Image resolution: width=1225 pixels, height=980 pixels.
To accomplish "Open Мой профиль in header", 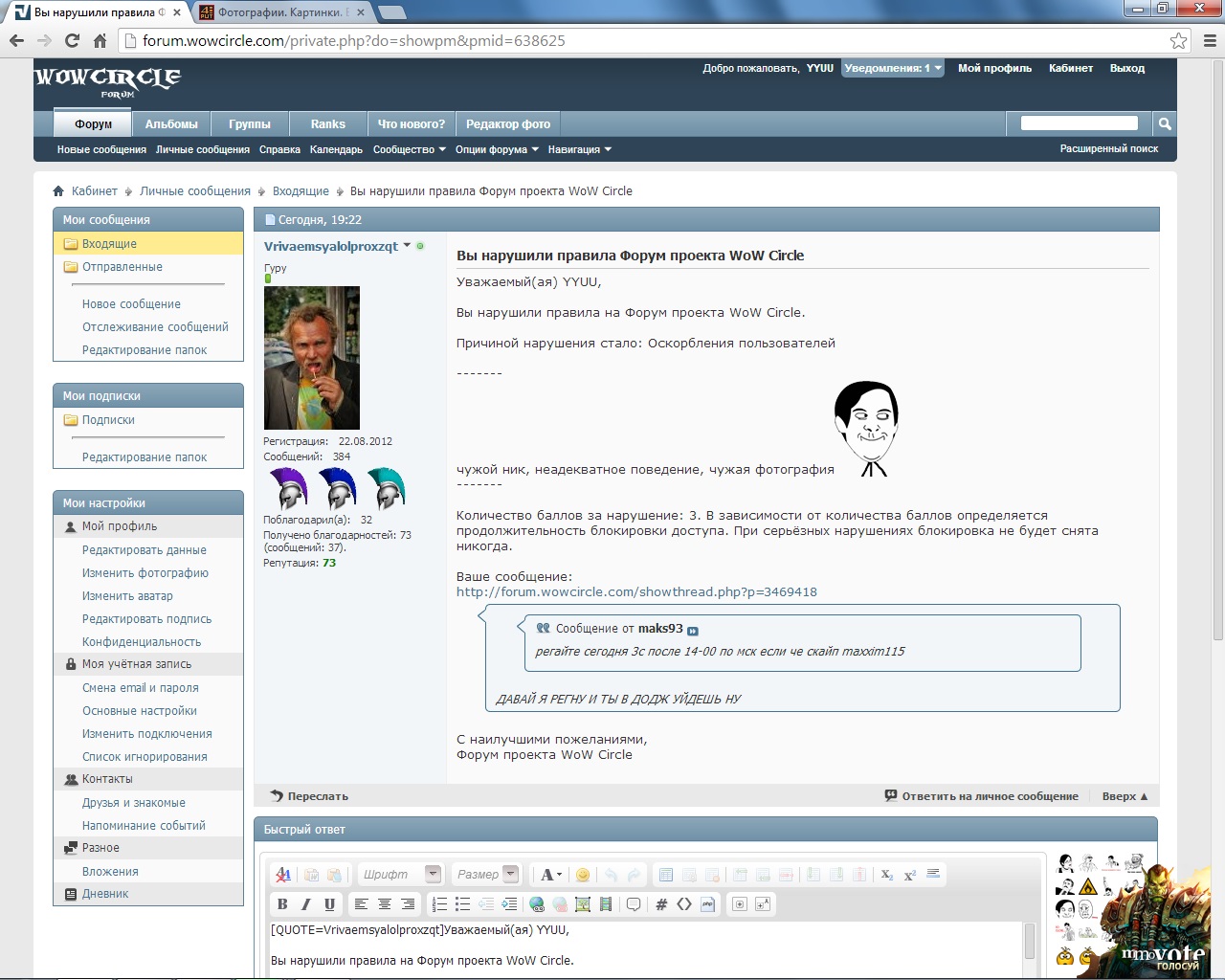I will pos(995,68).
